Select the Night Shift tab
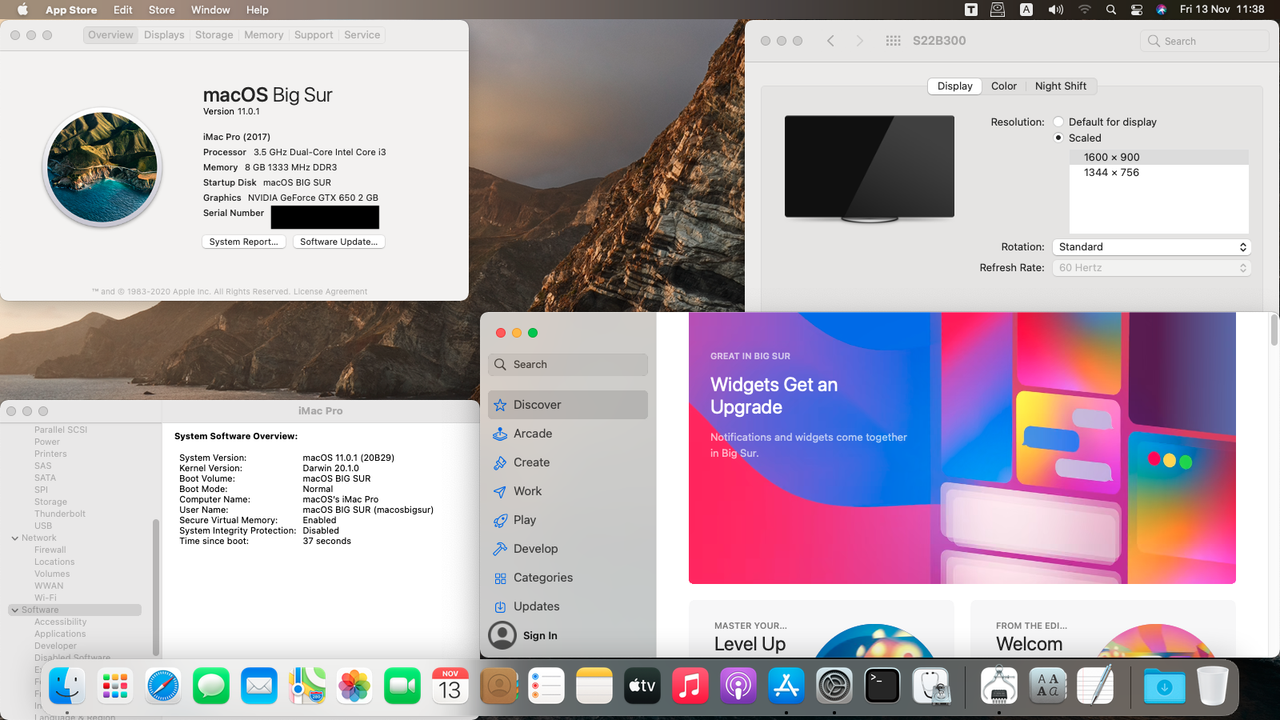Viewport: 1280px width, 720px height. (x=1061, y=86)
